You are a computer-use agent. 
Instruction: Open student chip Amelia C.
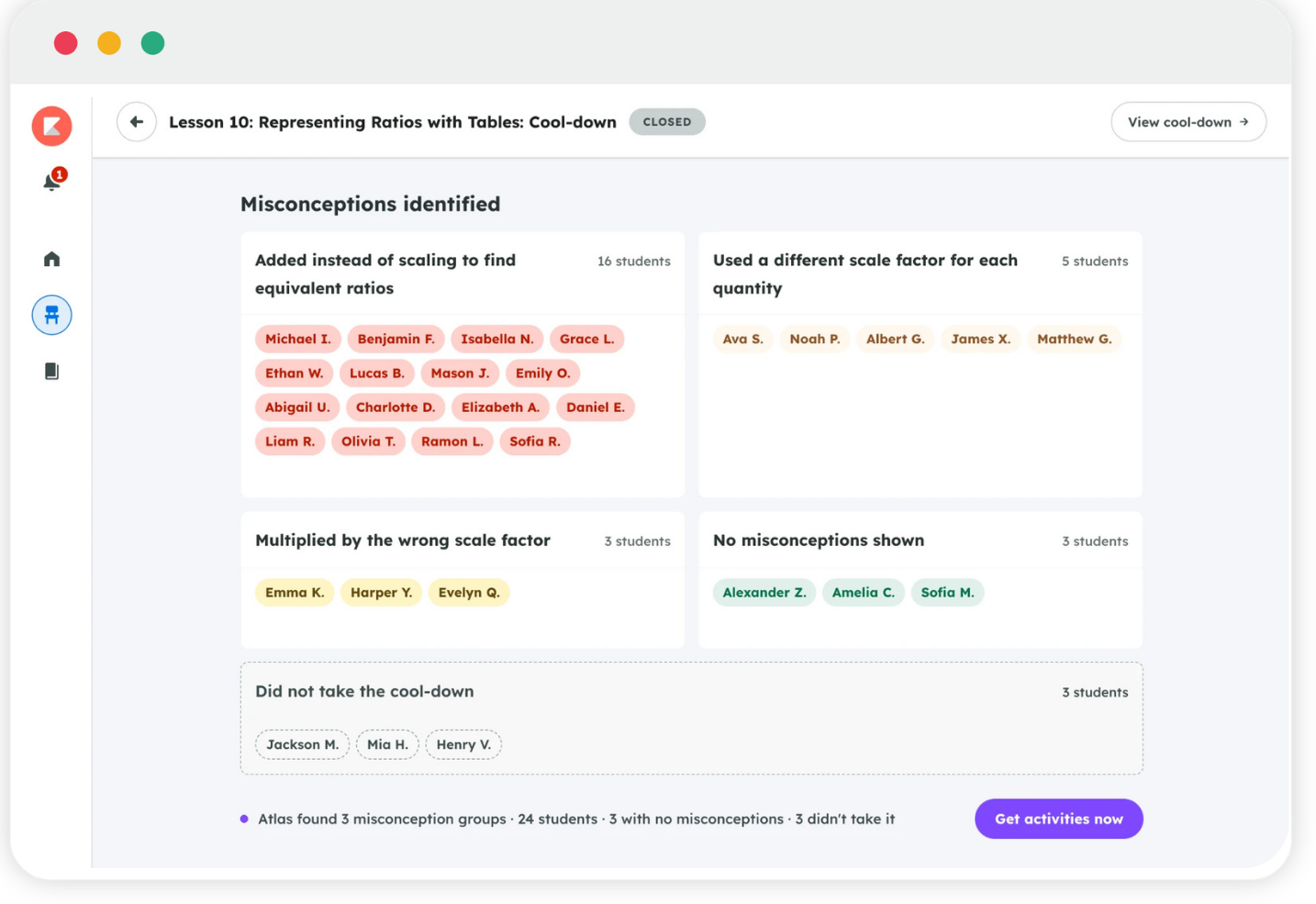point(864,592)
